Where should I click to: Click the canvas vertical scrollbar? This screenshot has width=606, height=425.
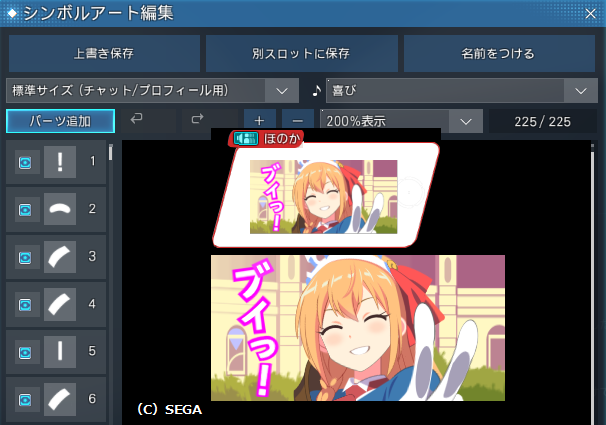coord(592,284)
